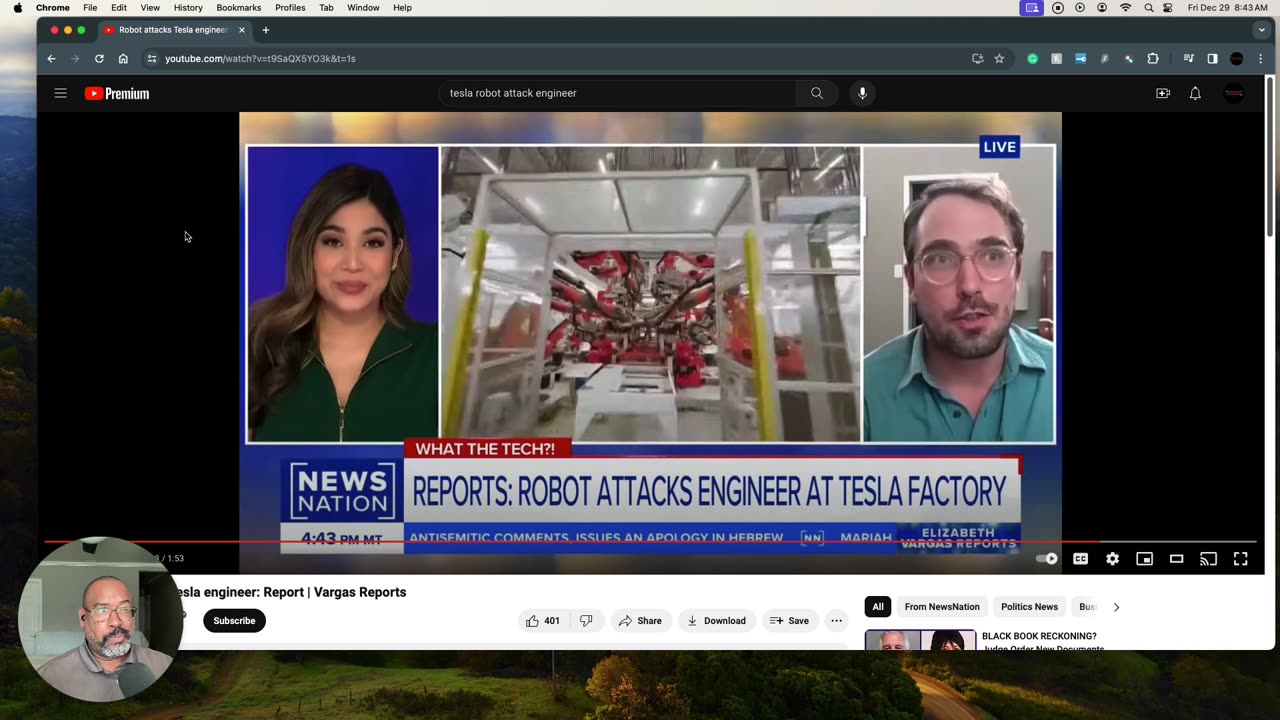Image resolution: width=1280 pixels, height=720 pixels.
Task: Dislike the video with thumbs down
Action: click(586, 621)
